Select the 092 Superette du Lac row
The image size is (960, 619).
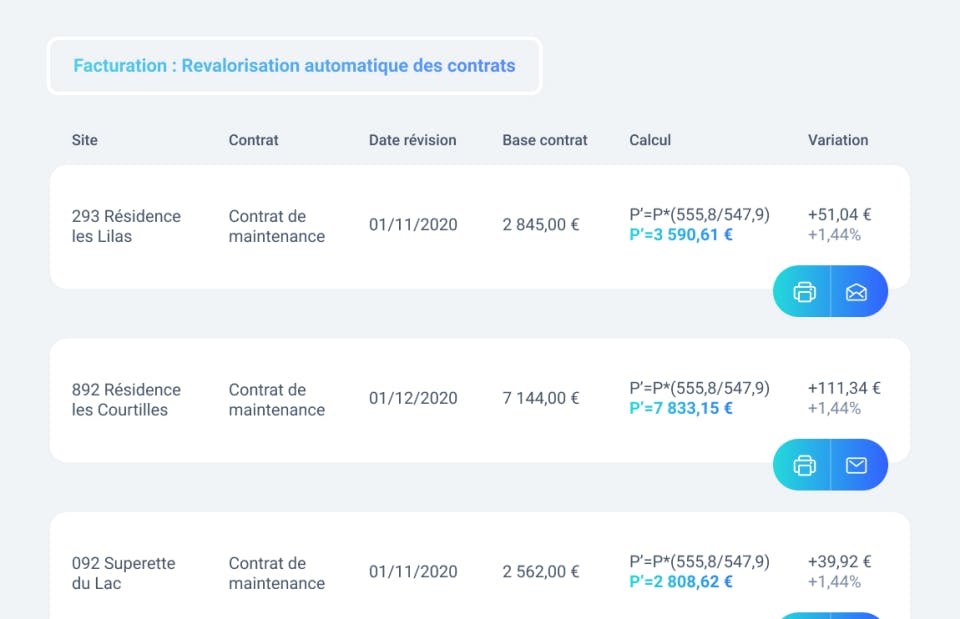click(x=123, y=573)
